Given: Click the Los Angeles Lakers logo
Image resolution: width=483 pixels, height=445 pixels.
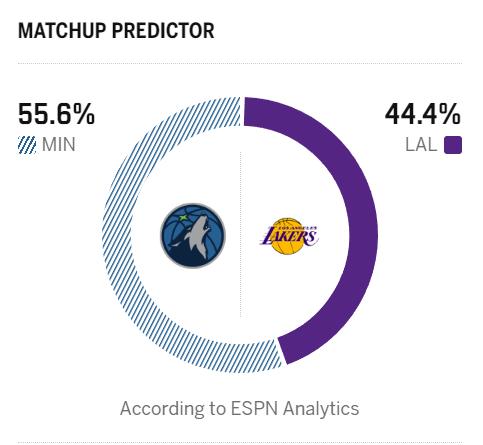Looking at the screenshot, I should tap(289, 236).
